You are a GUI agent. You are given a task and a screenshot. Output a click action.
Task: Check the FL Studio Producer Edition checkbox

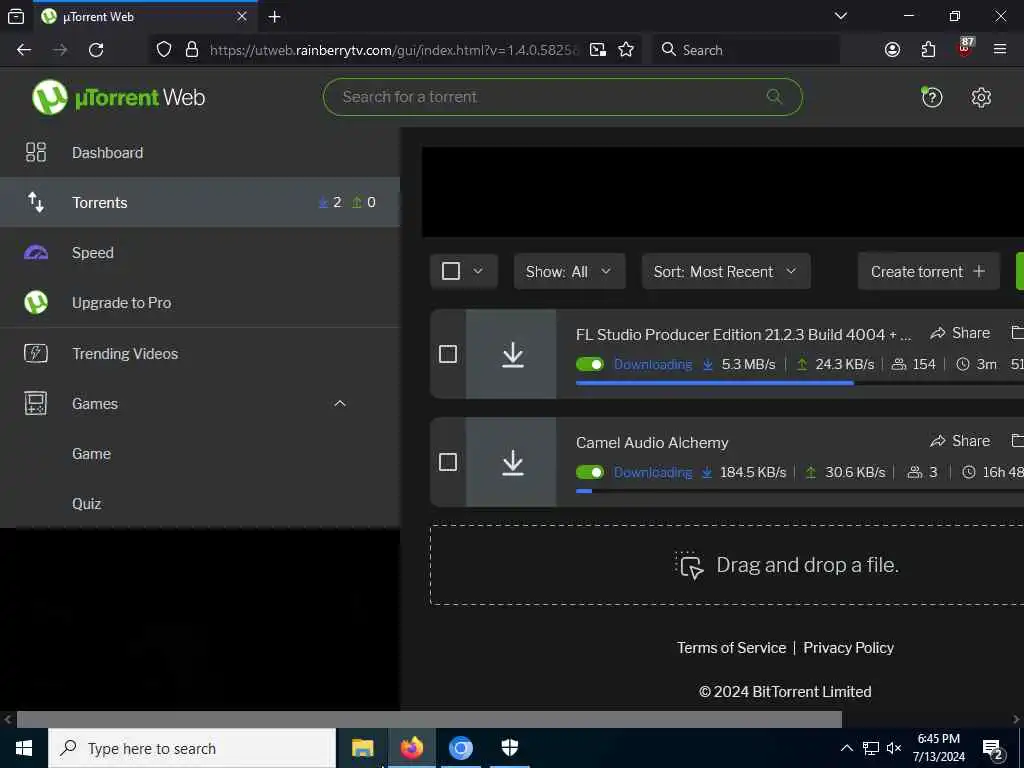[x=447, y=354]
